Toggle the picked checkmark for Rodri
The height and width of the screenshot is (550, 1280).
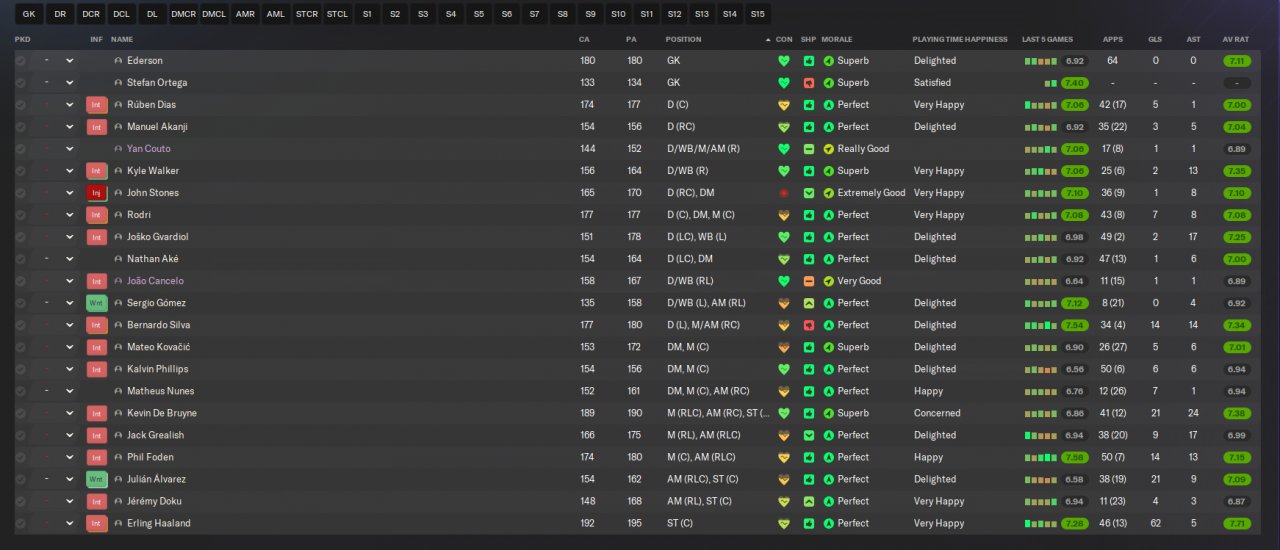[x=20, y=215]
